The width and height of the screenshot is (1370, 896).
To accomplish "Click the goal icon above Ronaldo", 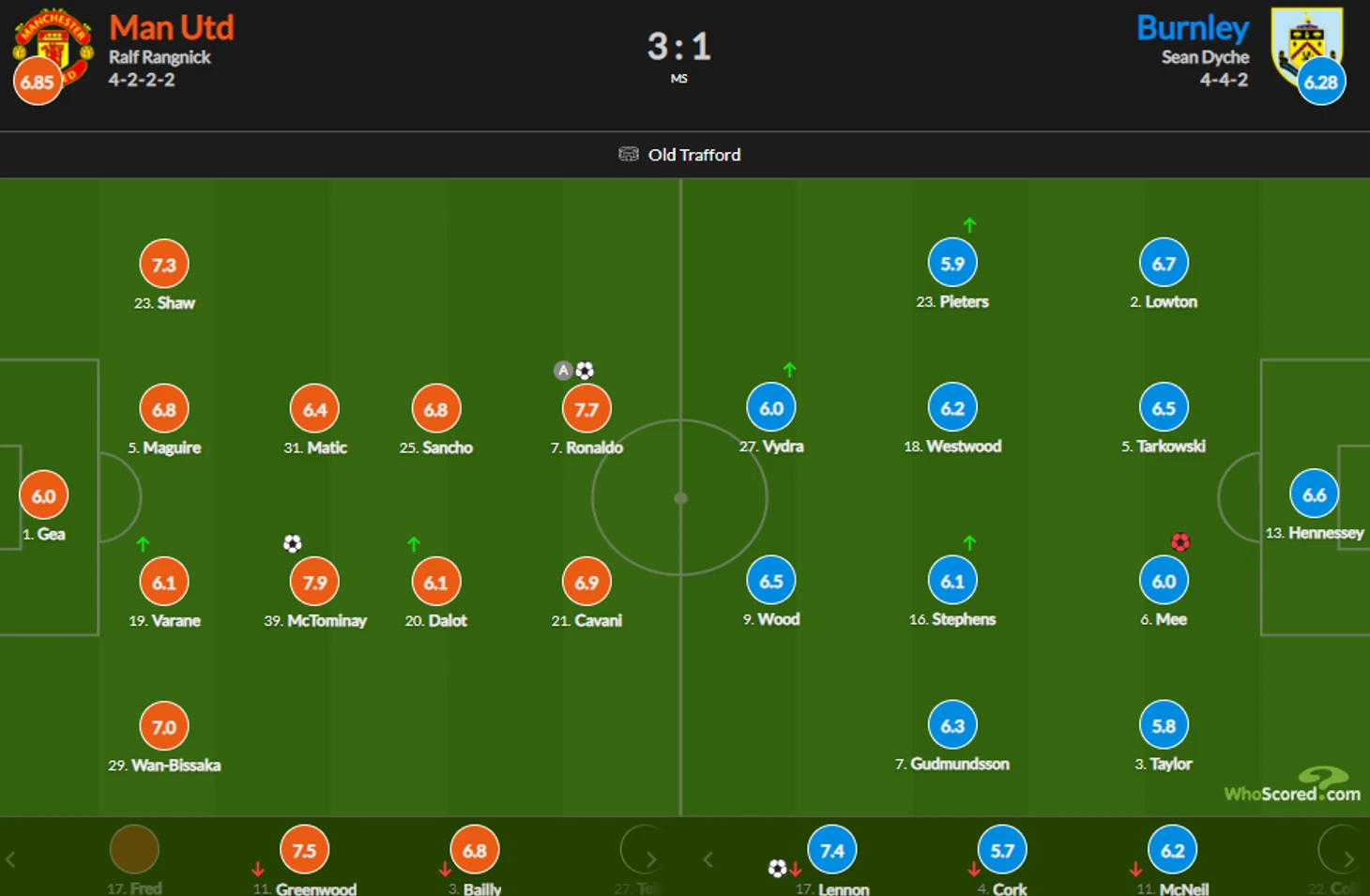I will click(x=585, y=371).
